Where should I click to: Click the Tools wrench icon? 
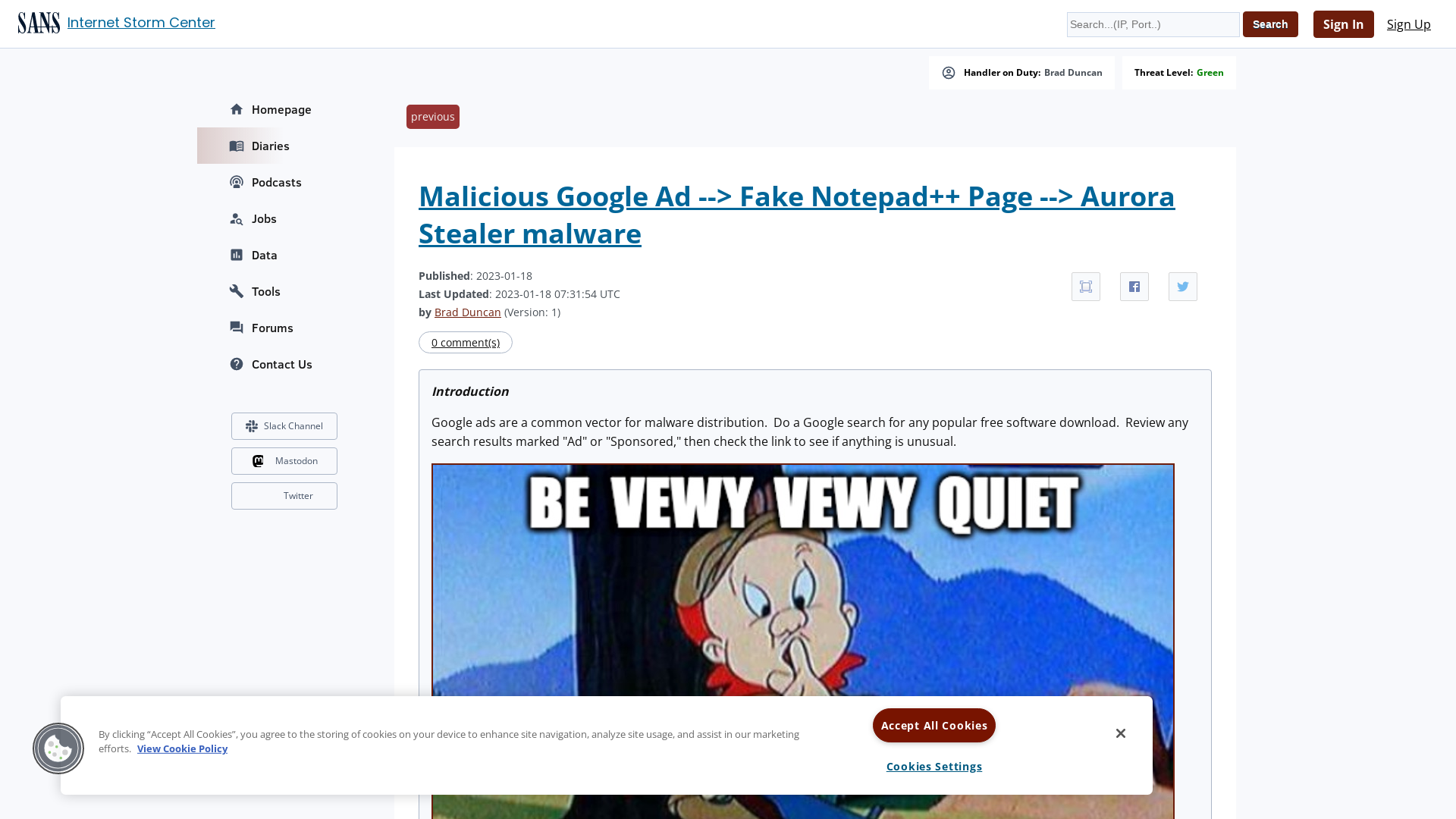click(237, 291)
